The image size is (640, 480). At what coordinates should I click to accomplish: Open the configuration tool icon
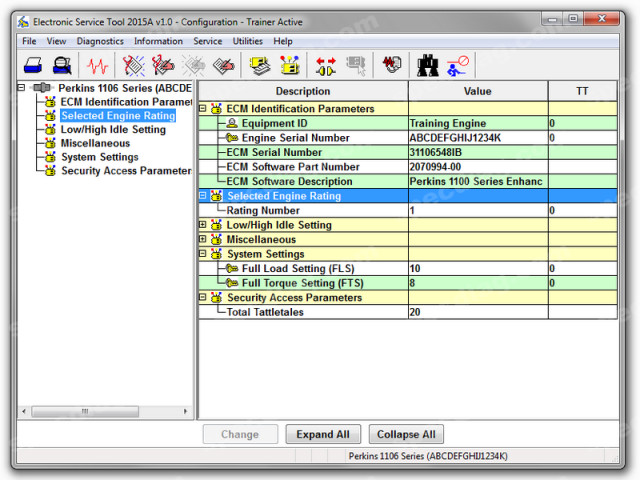tap(289, 65)
